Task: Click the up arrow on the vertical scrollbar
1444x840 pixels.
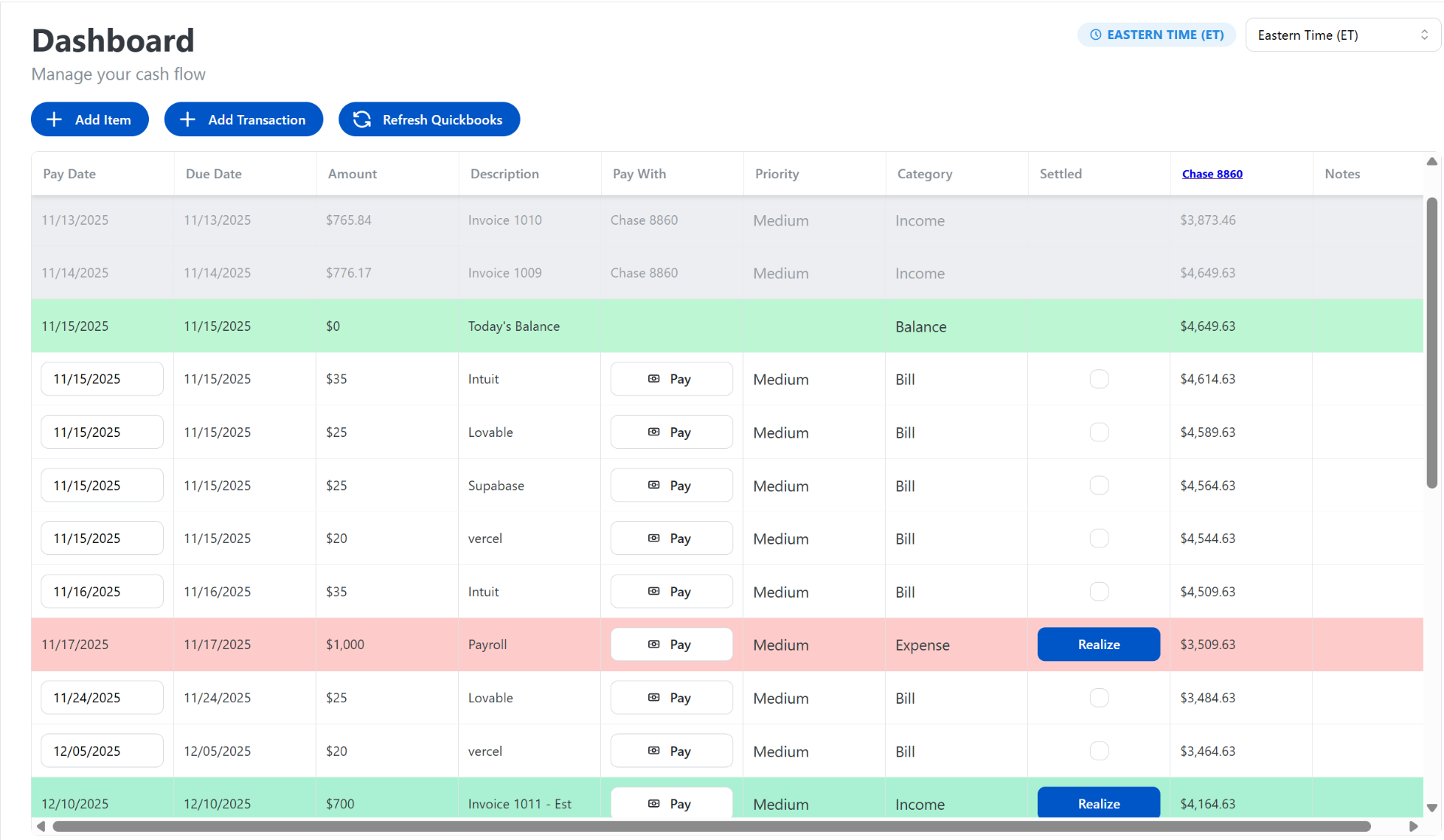Action: tap(1432, 160)
